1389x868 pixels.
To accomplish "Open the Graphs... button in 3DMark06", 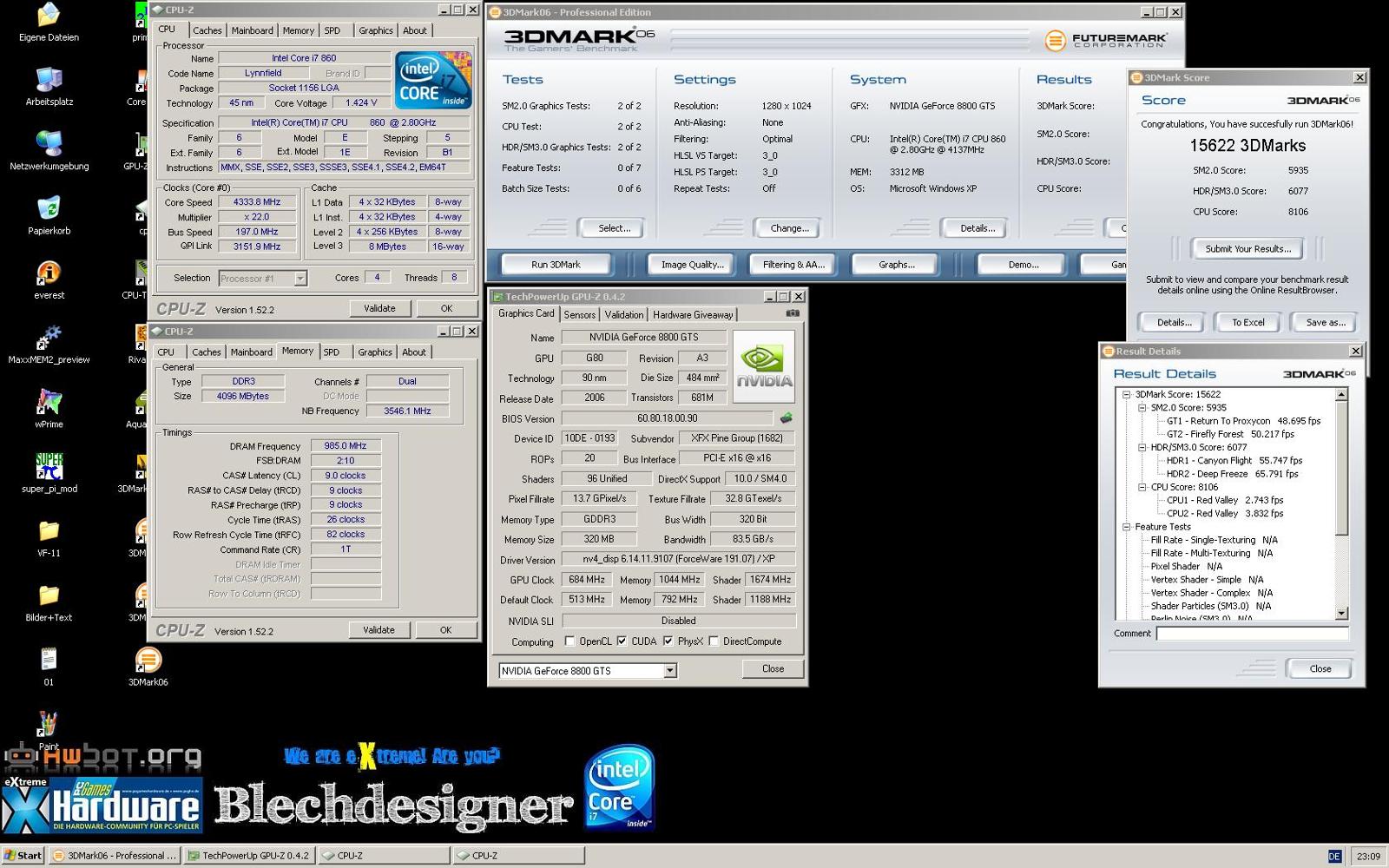I will (x=897, y=265).
